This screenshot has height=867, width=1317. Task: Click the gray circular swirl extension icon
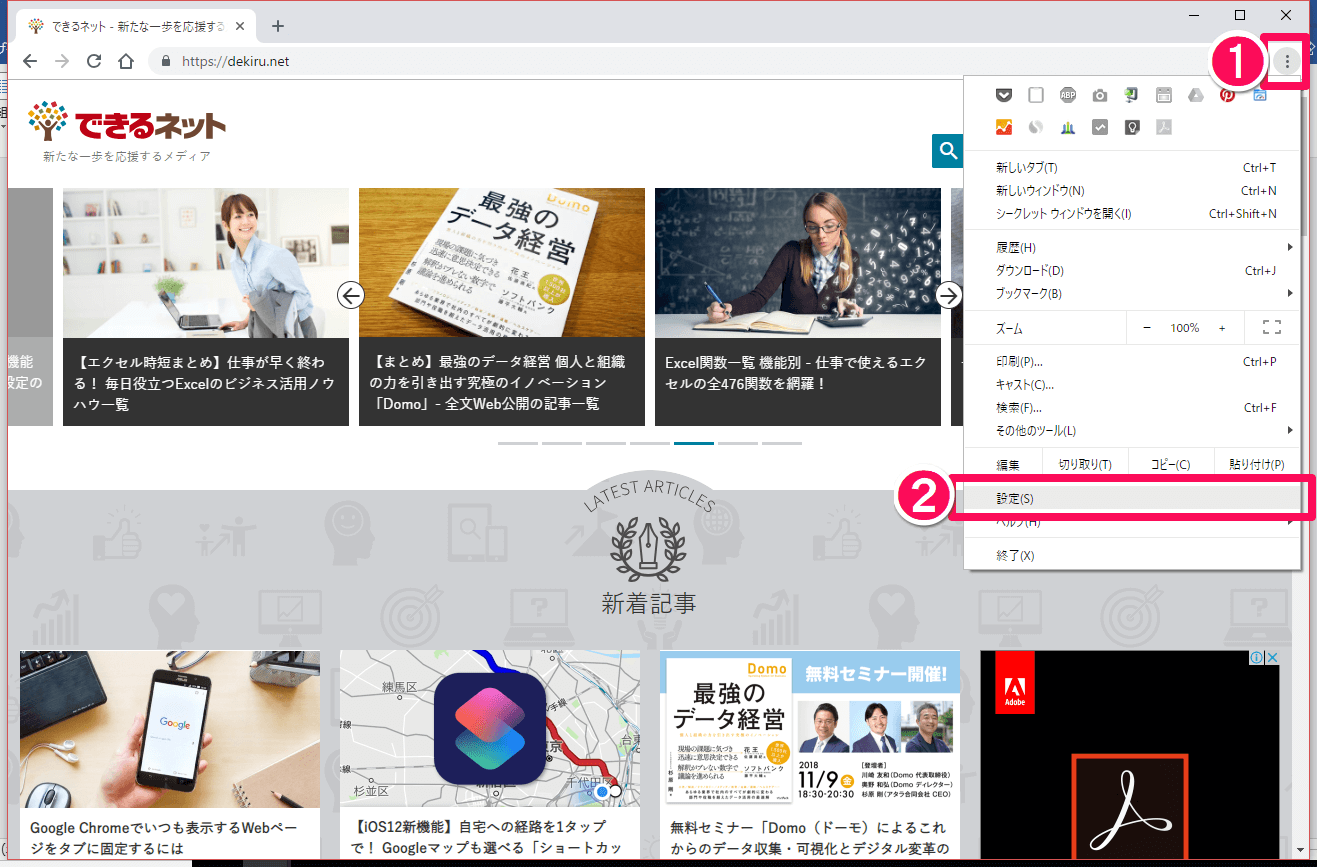click(x=1036, y=127)
